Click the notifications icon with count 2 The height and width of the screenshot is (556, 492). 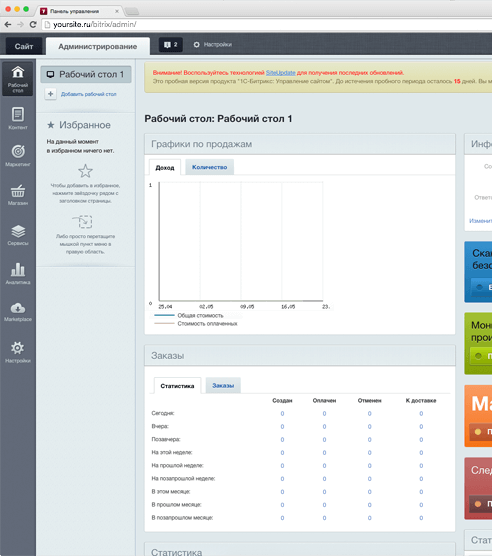(170, 45)
